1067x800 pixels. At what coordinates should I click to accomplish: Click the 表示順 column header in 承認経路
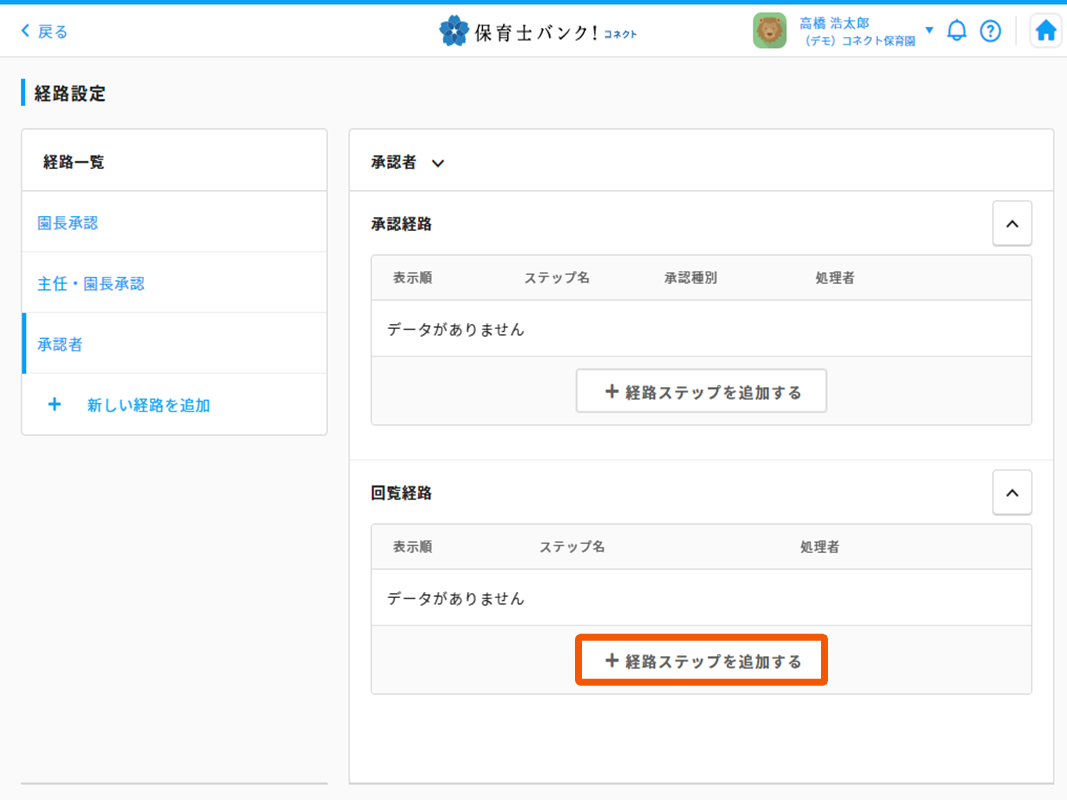(412, 278)
